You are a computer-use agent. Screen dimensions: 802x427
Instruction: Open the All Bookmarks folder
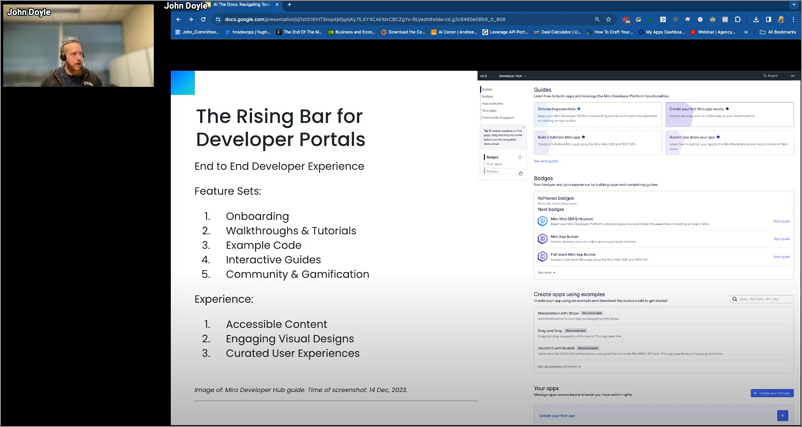pos(778,32)
